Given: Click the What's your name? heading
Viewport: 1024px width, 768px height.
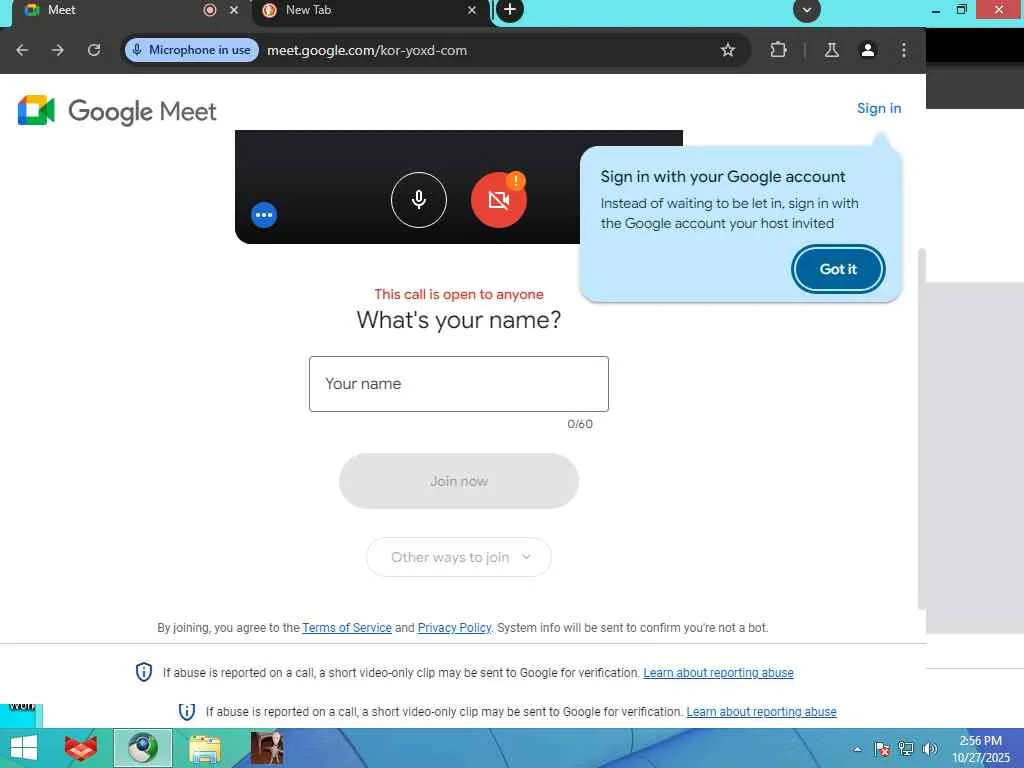Looking at the screenshot, I should [458, 320].
